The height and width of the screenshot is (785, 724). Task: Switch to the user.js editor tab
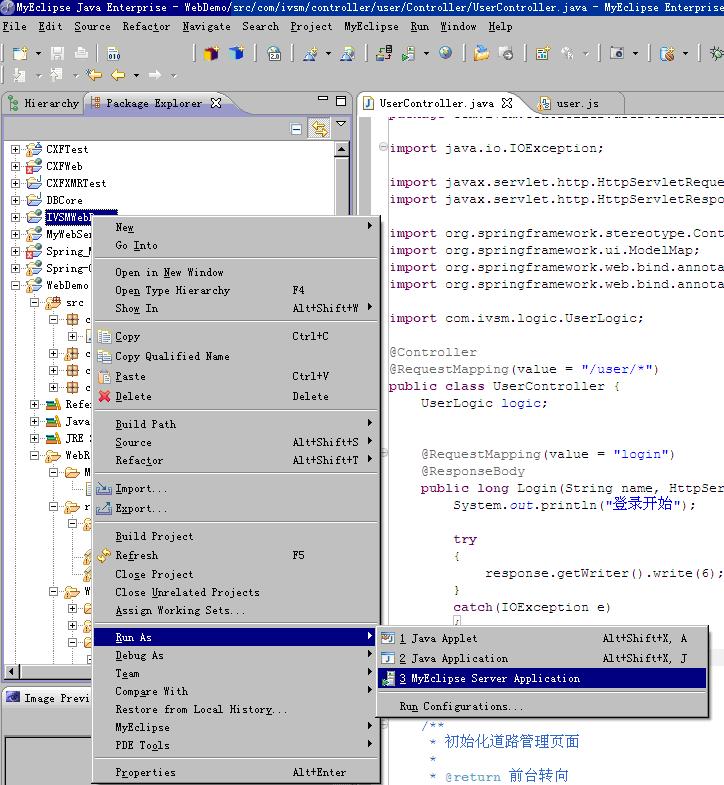click(577, 104)
